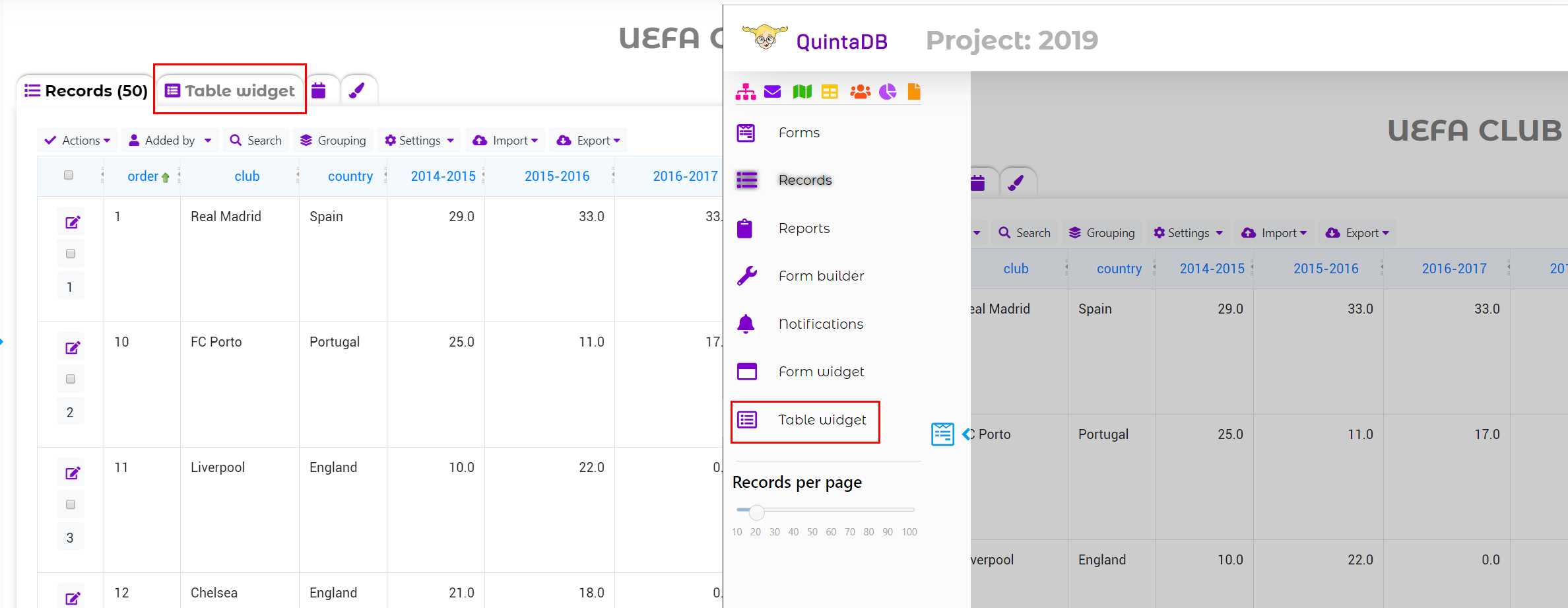Click the orange document file icon

(x=914, y=92)
